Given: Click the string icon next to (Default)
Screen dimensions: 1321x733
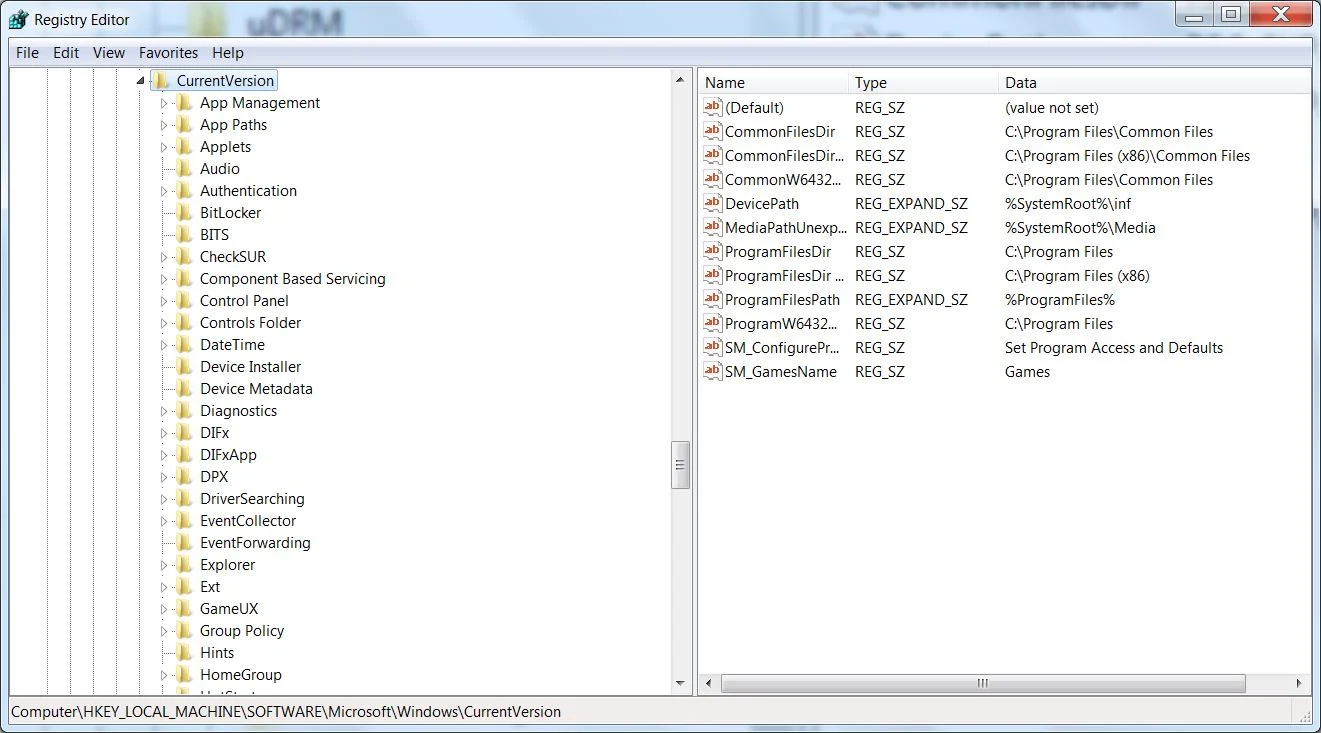Looking at the screenshot, I should tap(712, 107).
